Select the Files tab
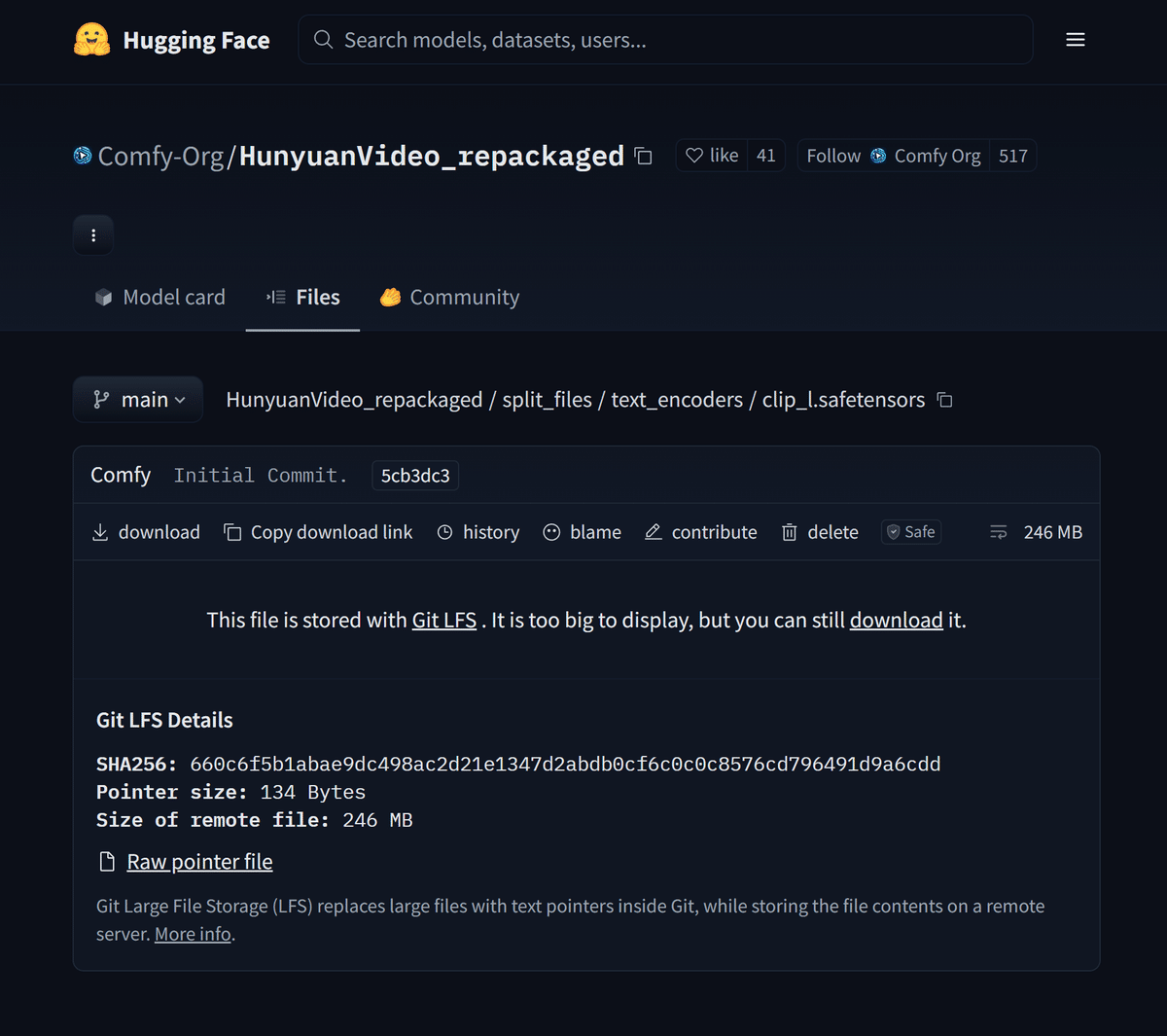 303,298
